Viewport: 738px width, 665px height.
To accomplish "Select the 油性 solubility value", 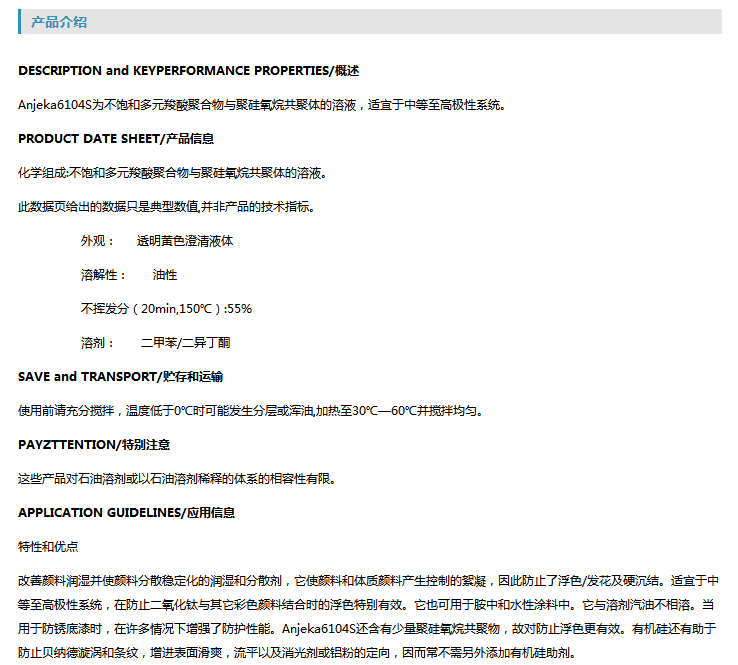I will pyautogui.click(x=165, y=275).
